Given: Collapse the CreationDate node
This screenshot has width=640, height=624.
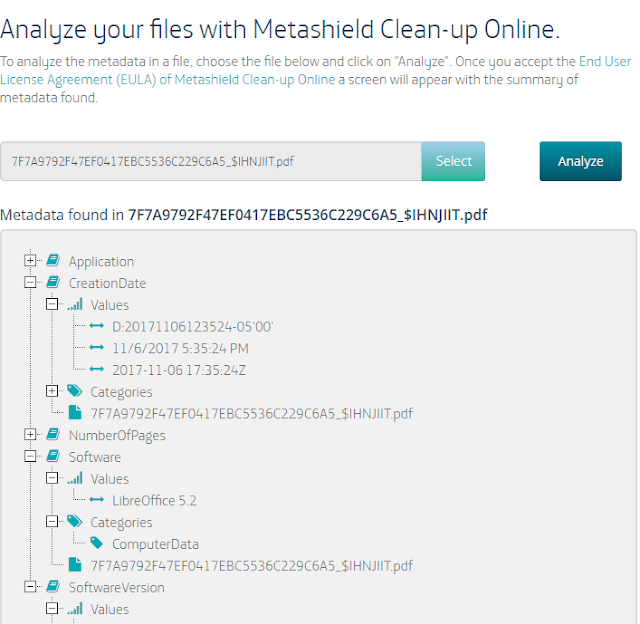Looking at the screenshot, I should (30, 282).
